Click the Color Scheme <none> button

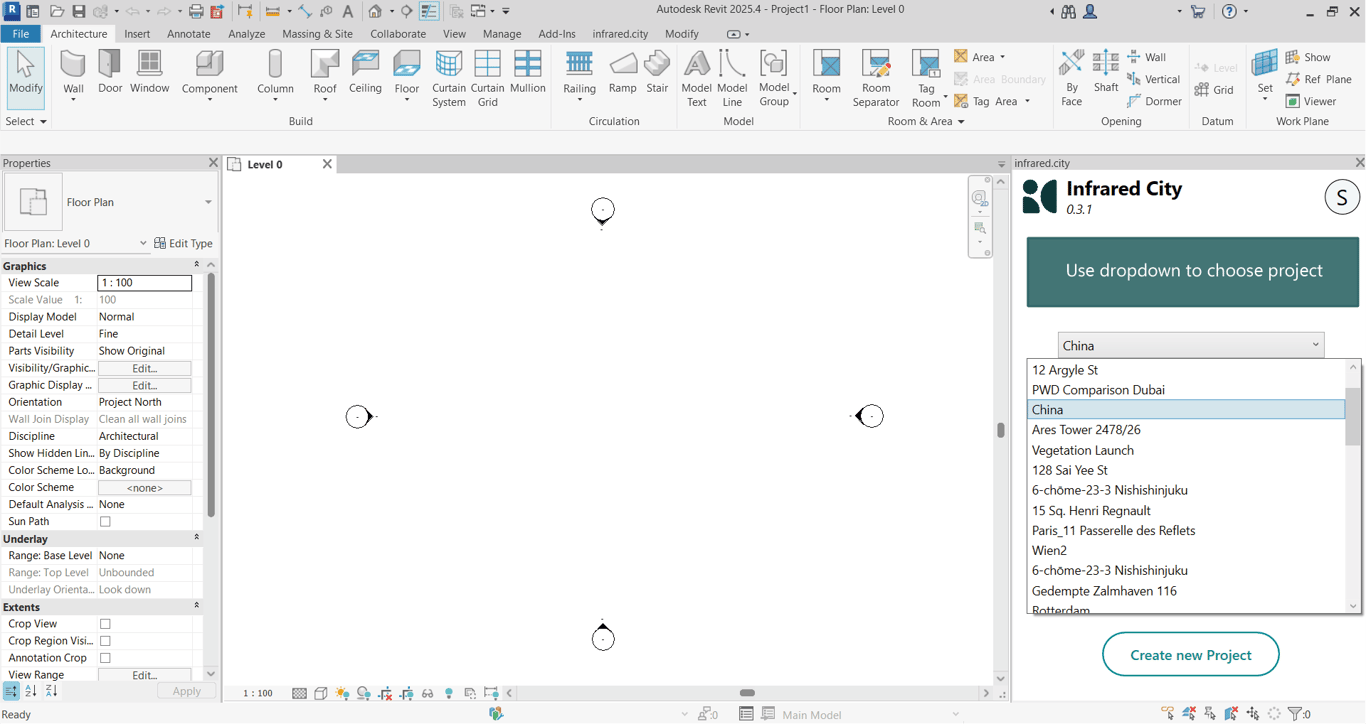[145, 488]
